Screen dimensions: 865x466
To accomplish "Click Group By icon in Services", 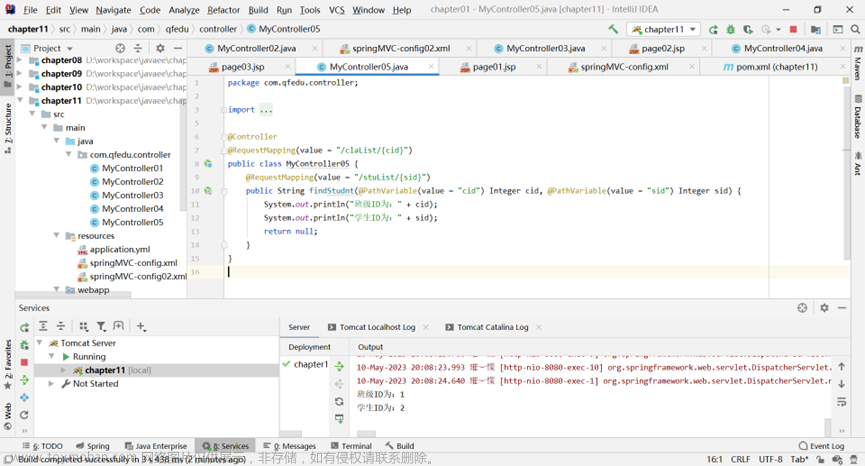I will 83,326.
